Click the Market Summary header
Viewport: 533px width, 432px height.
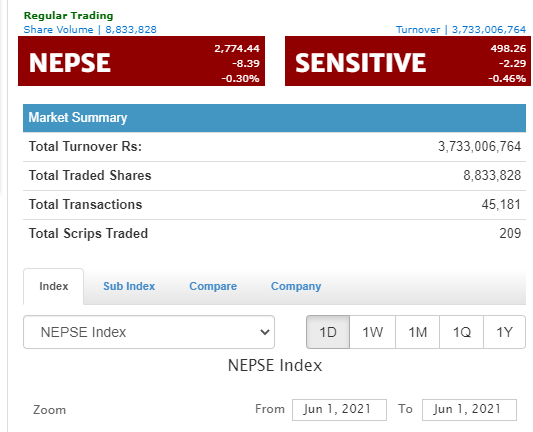274,118
